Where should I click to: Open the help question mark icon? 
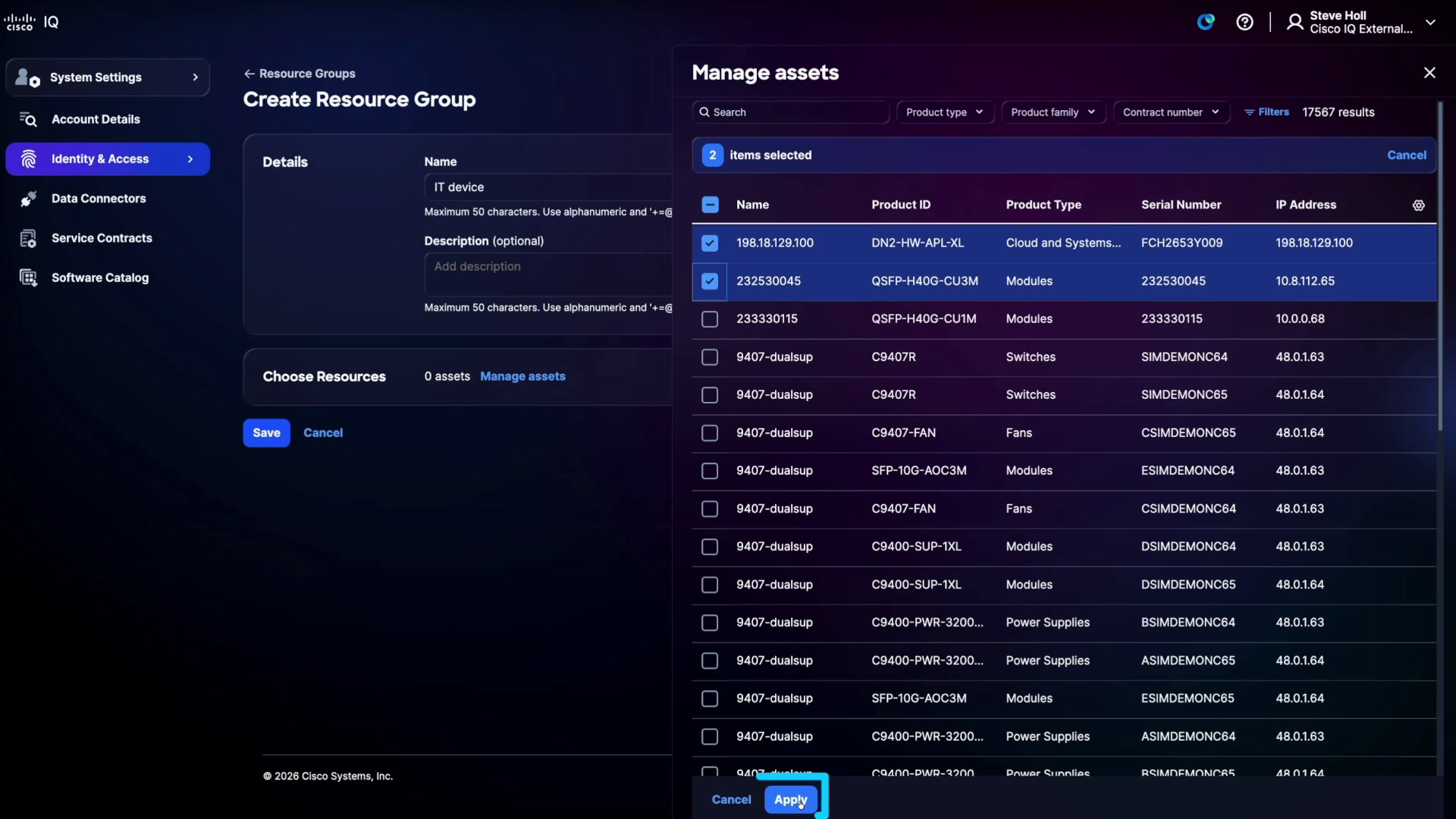point(1244,22)
